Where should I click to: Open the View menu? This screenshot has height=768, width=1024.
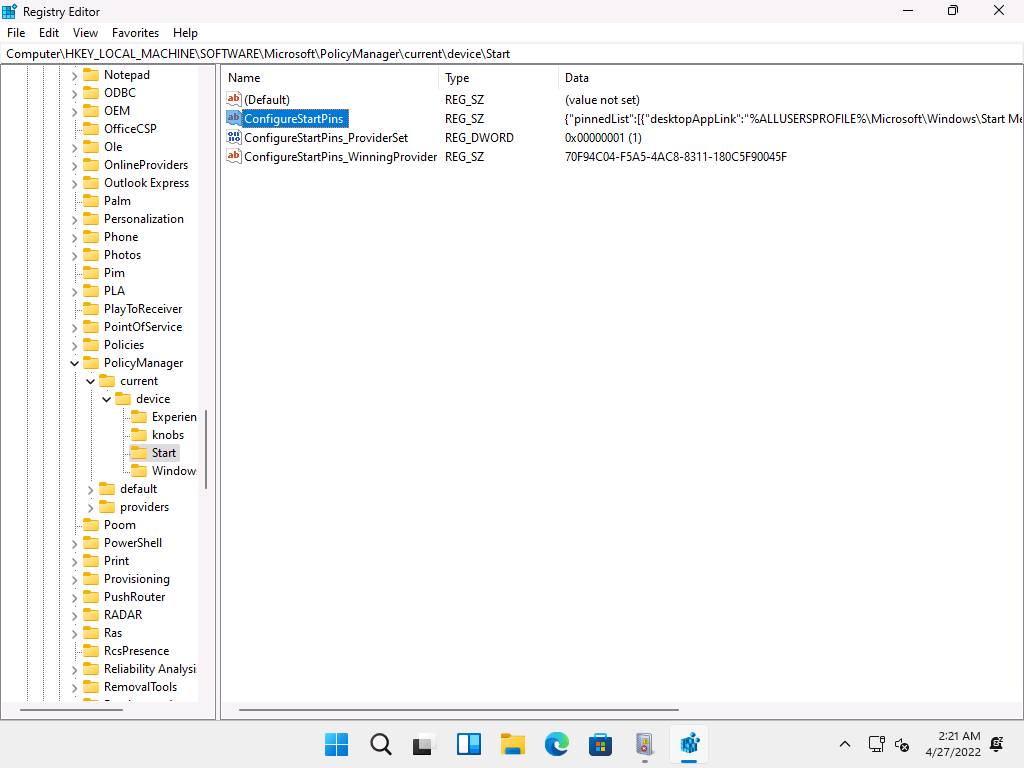pyautogui.click(x=85, y=33)
